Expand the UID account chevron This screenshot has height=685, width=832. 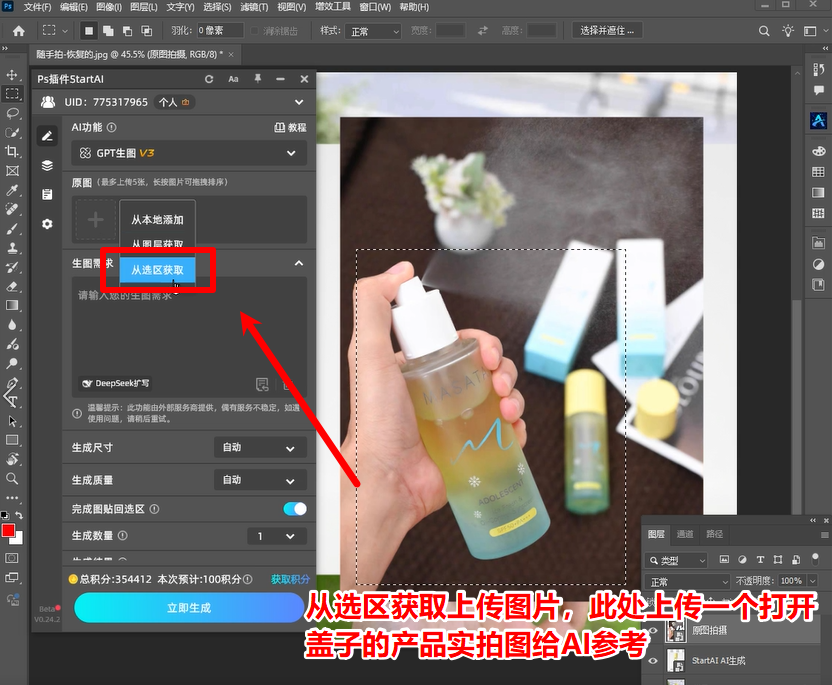(299, 102)
